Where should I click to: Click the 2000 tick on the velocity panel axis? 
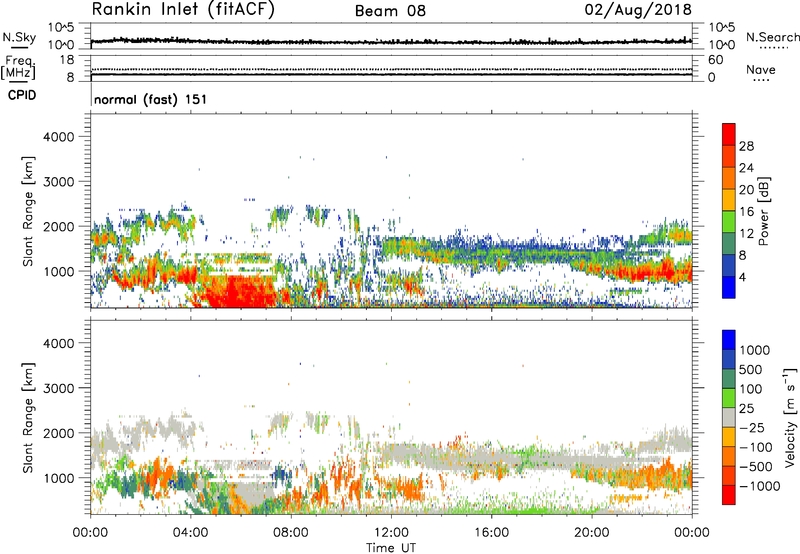click(59, 433)
